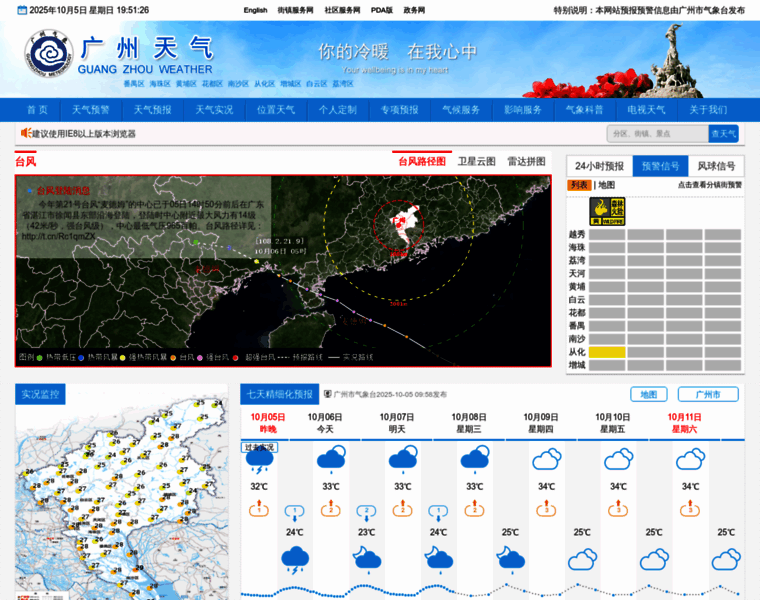The height and width of the screenshot is (600, 760).
Task: Click the 广州市 city selector button
Action: coord(708,395)
